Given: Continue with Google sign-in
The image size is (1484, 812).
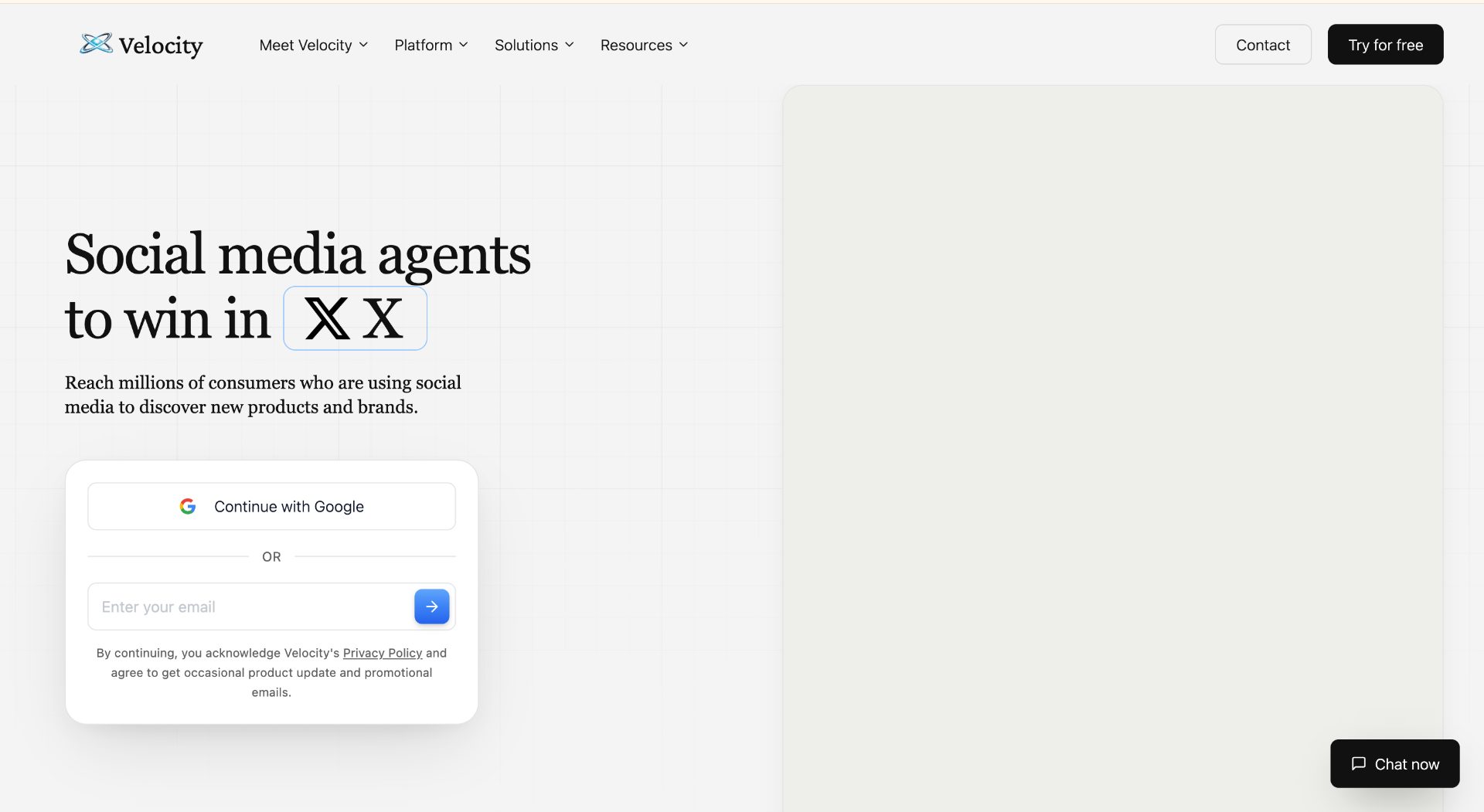Looking at the screenshot, I should point(271,506).
